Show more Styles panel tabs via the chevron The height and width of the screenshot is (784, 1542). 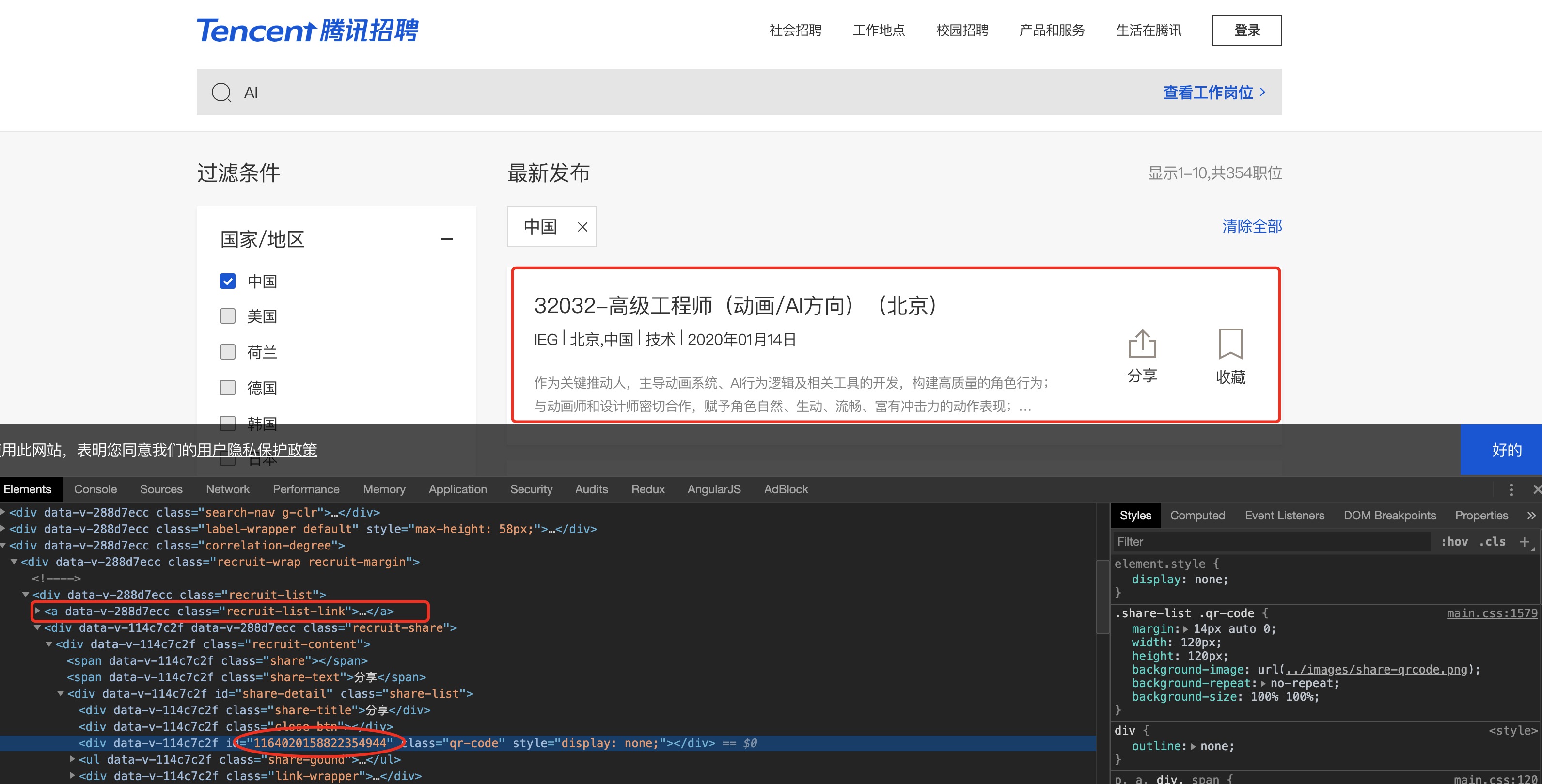1531,515
